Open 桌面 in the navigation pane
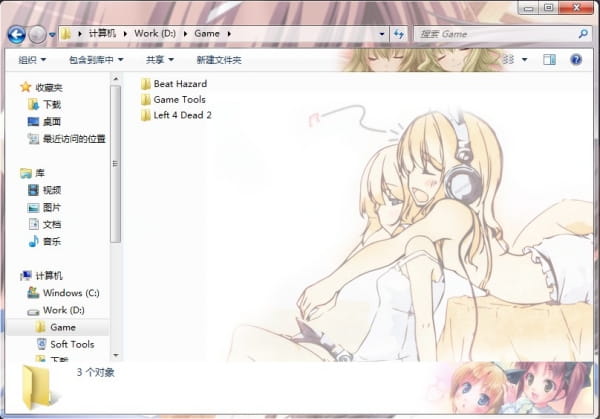Screen dimensions: 600x419 click(52, 122)
